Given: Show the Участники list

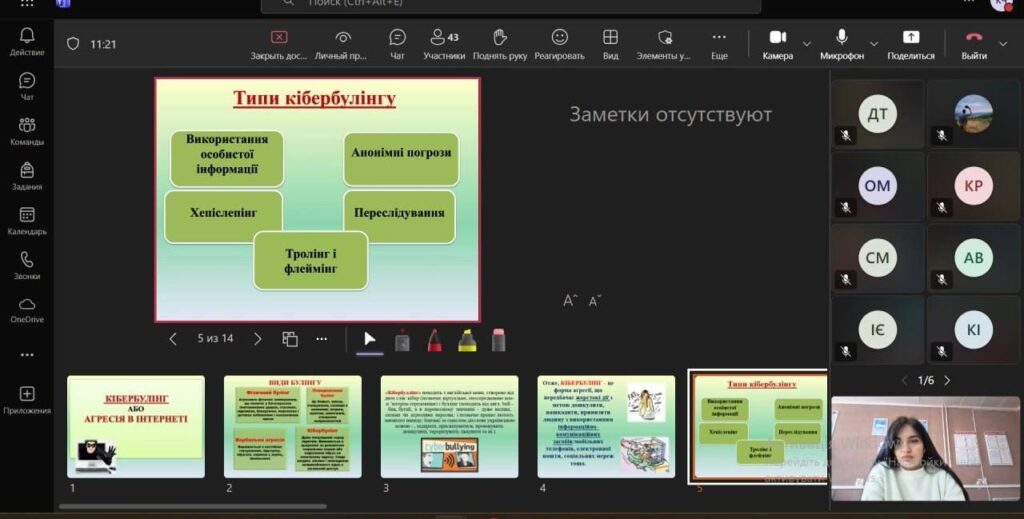Looking at the screenshot, I should (444, 44).
